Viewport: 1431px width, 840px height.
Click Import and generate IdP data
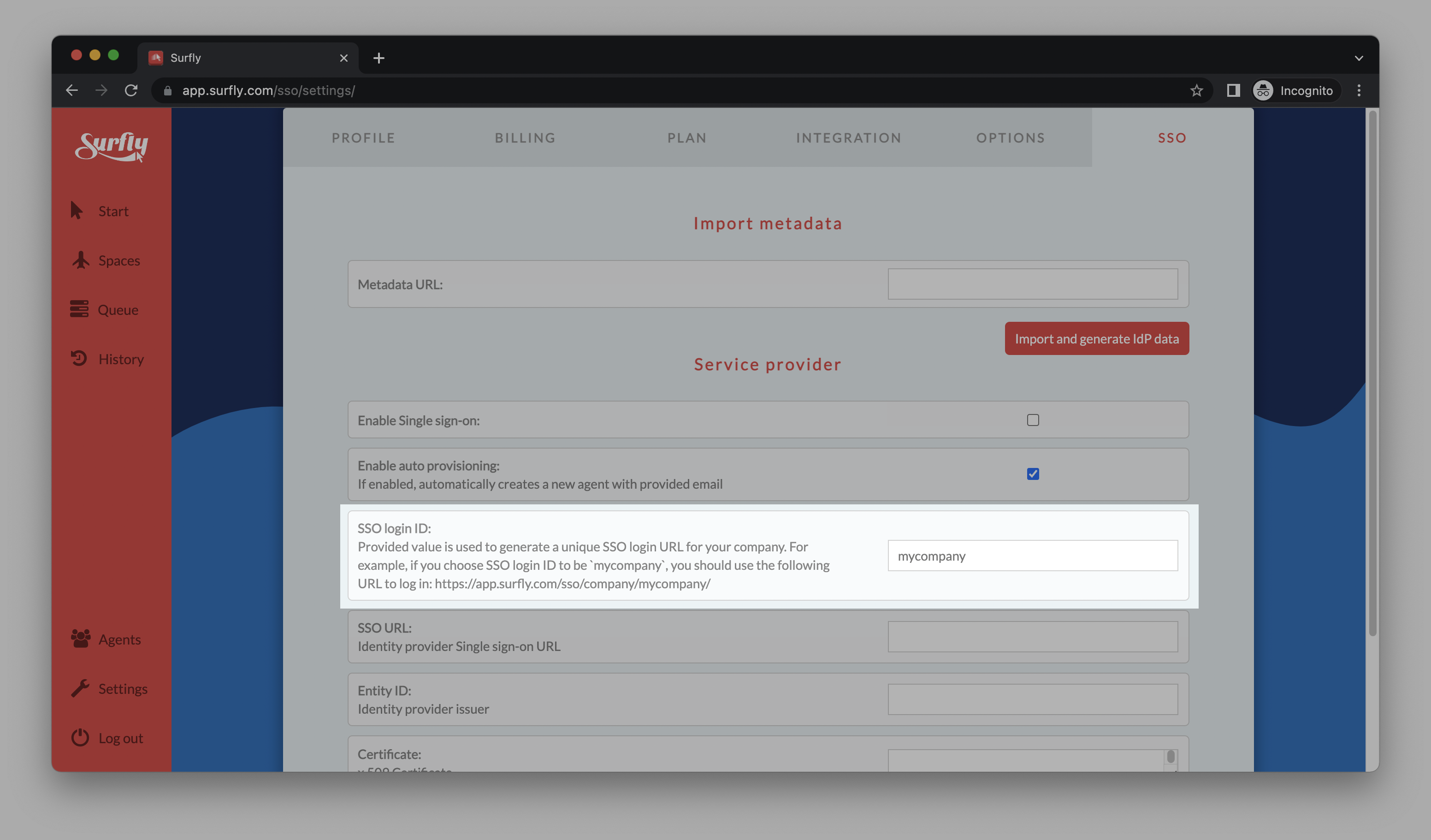1096,339
